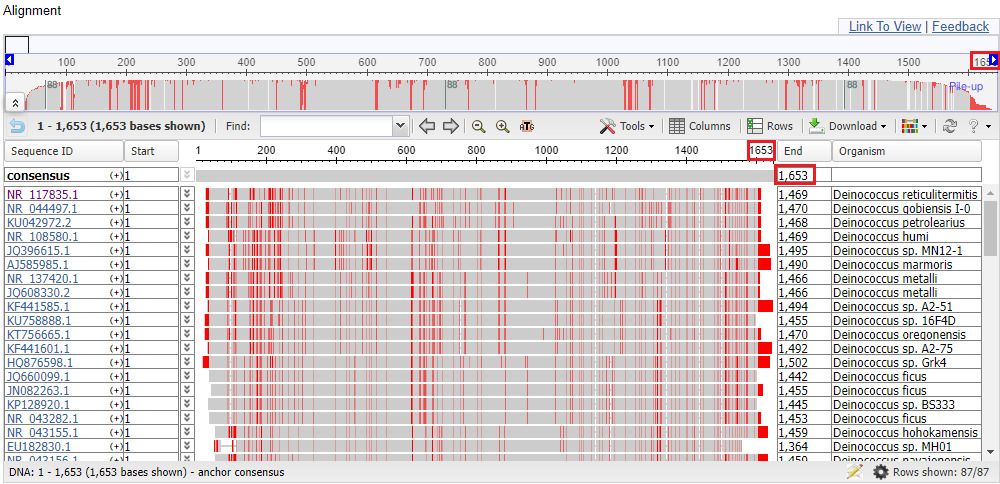This screenshot has height=484, width=1000.
Task: Expand row HQ876598.1 chevron
Action: click(187, 362)
